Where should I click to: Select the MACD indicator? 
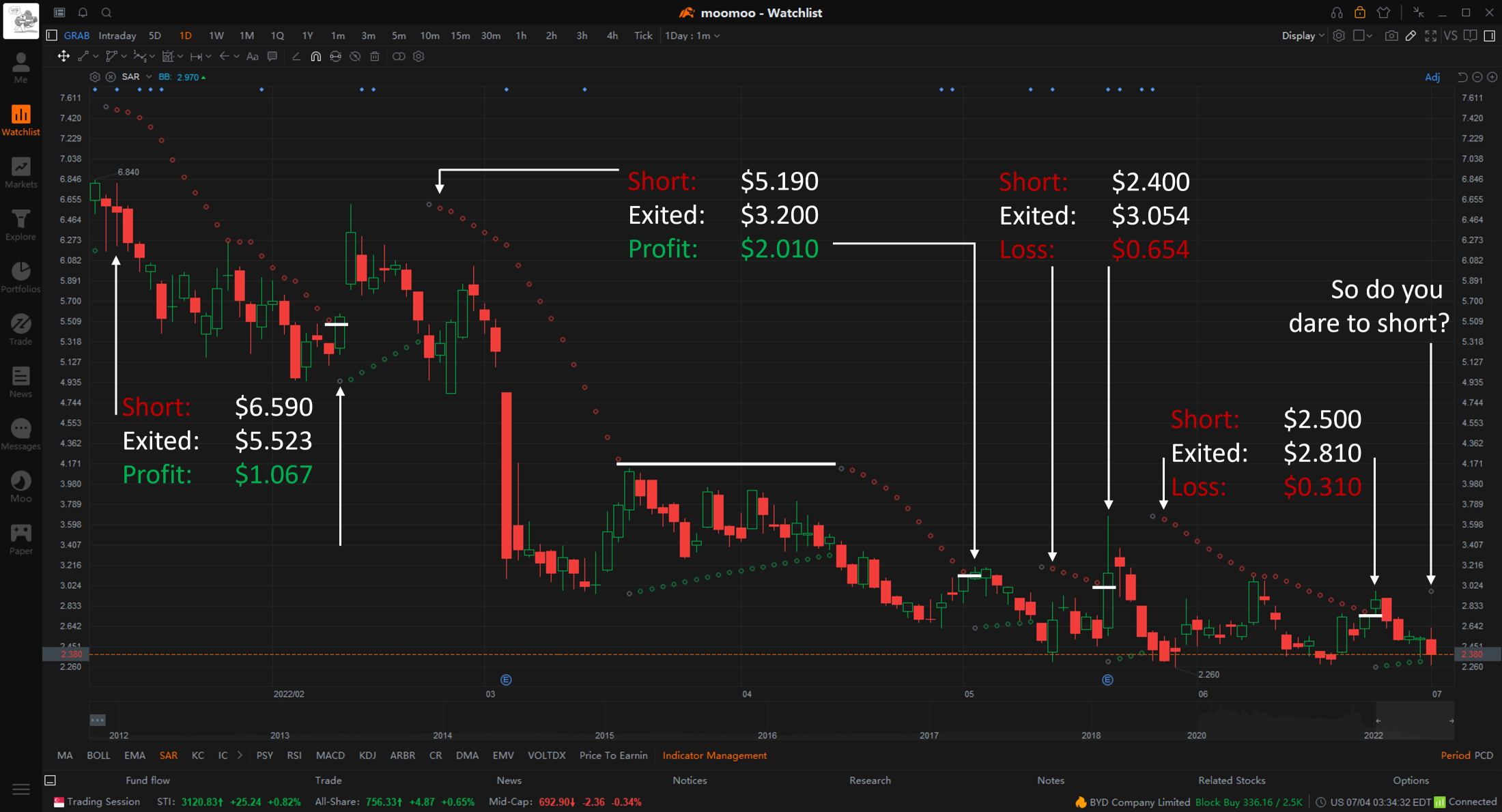click(330, 755)
